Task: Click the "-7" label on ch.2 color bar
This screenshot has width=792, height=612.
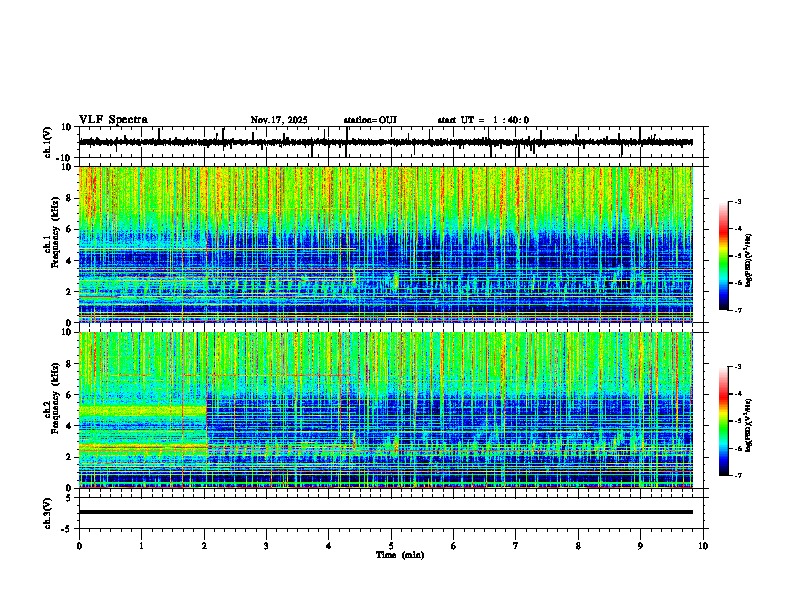Action: tap(738, 475)
